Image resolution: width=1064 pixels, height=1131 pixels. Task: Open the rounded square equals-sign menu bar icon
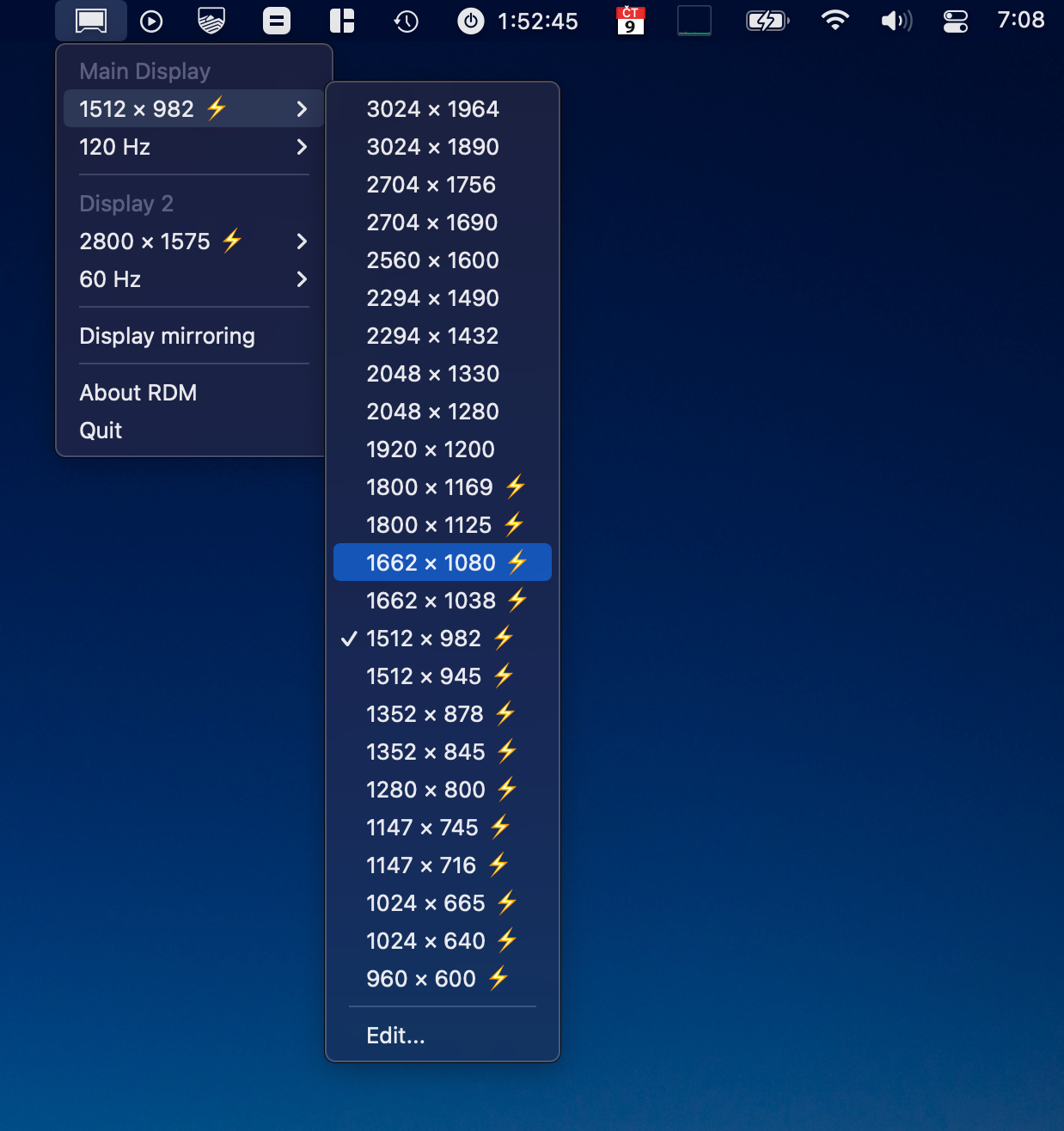point(277,21)
